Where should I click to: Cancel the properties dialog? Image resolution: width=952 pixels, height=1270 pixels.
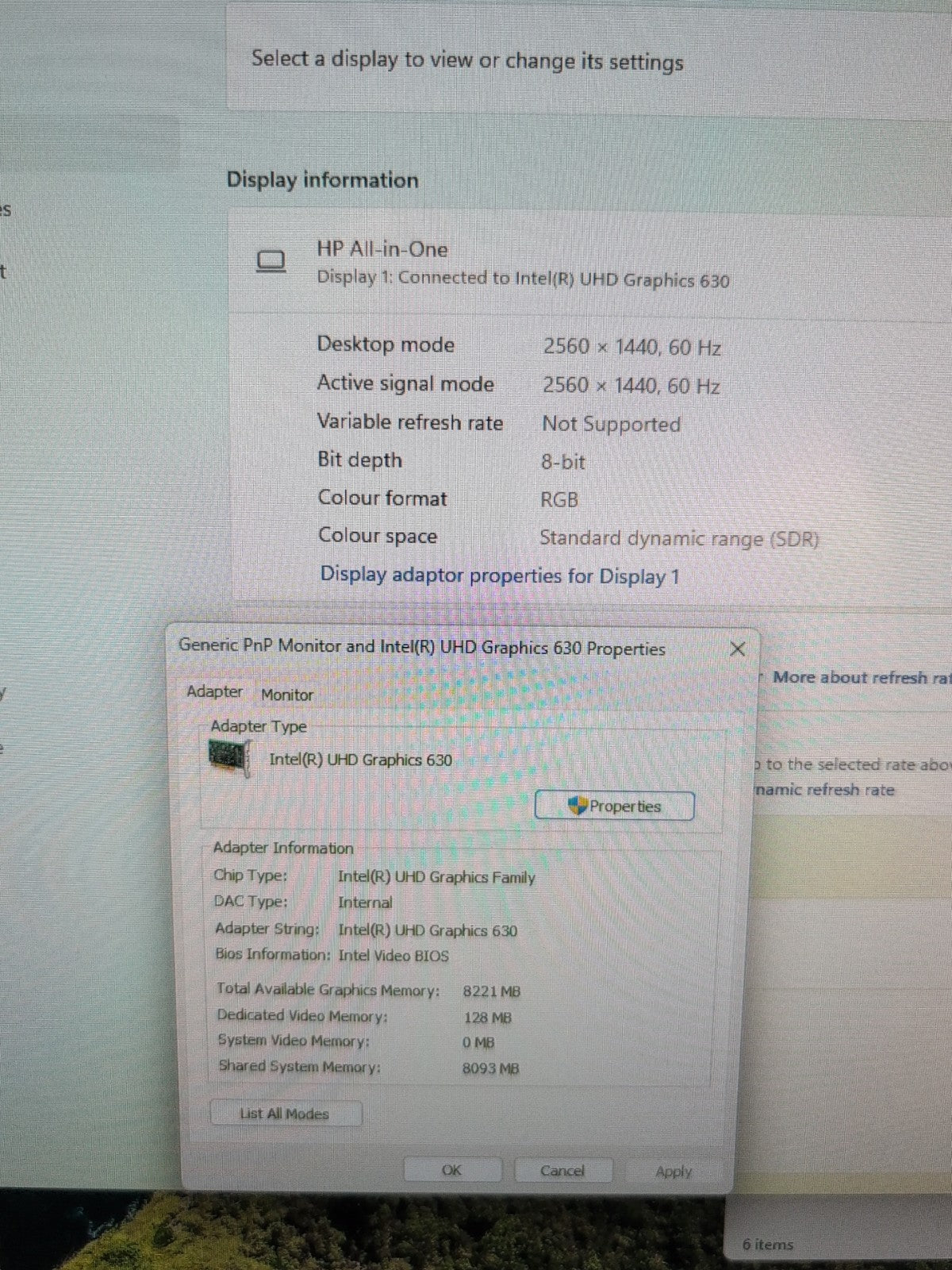562,1171
